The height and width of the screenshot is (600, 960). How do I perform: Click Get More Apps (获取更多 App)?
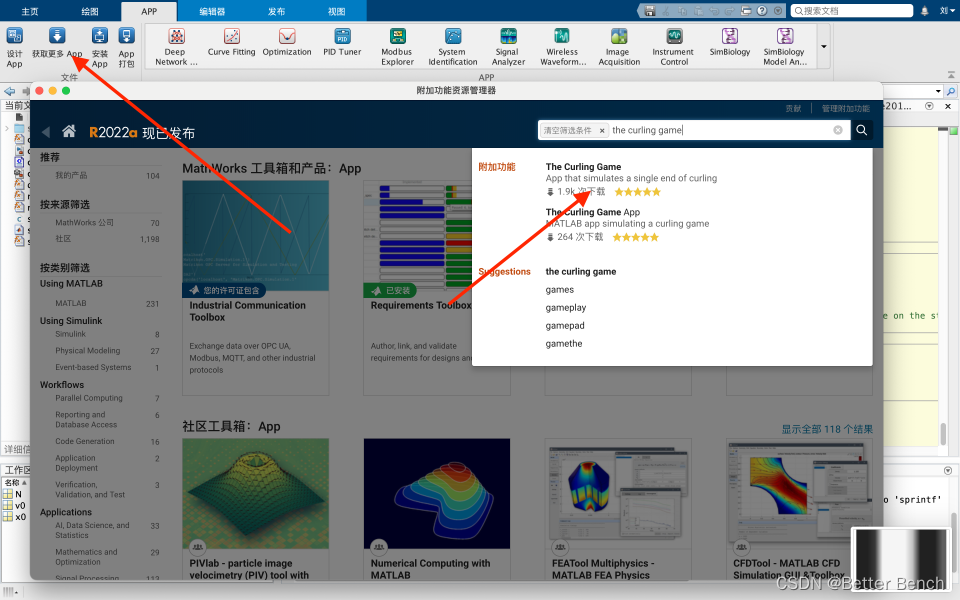tap(57, 43)
